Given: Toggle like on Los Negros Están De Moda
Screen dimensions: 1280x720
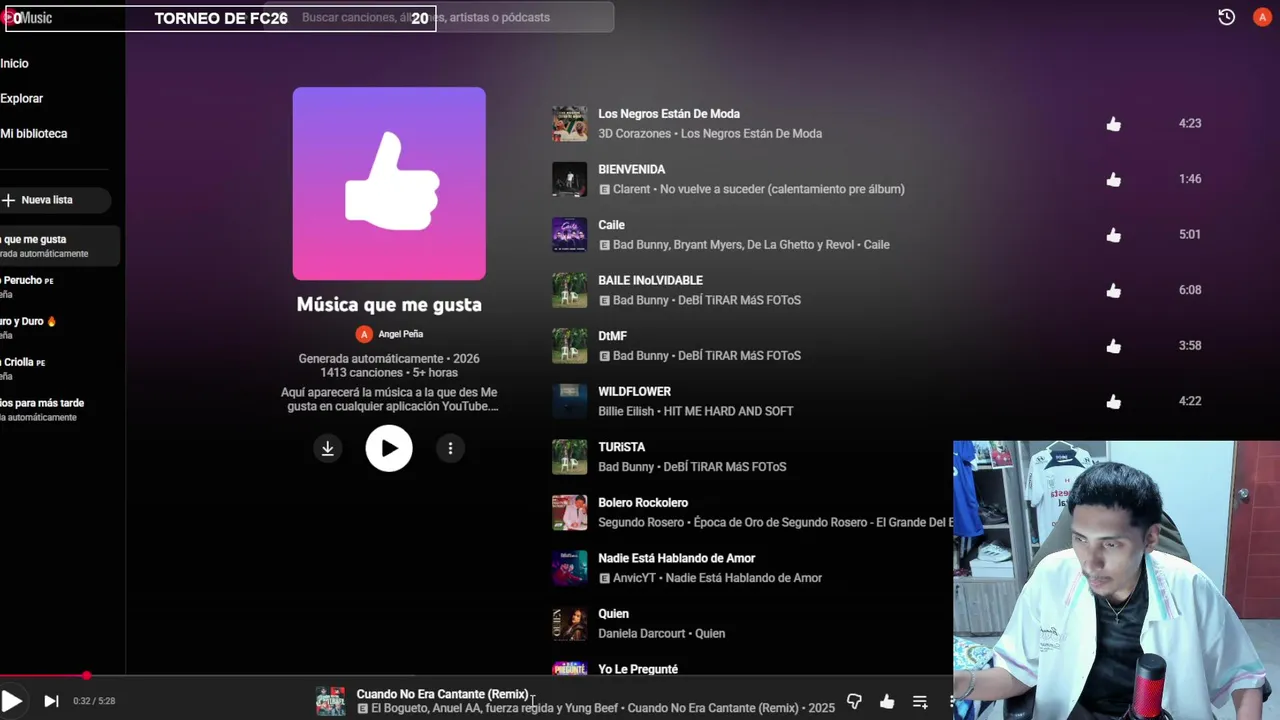Looking at the screenshot, I should pyautogui.click(x=1113, y=124).
